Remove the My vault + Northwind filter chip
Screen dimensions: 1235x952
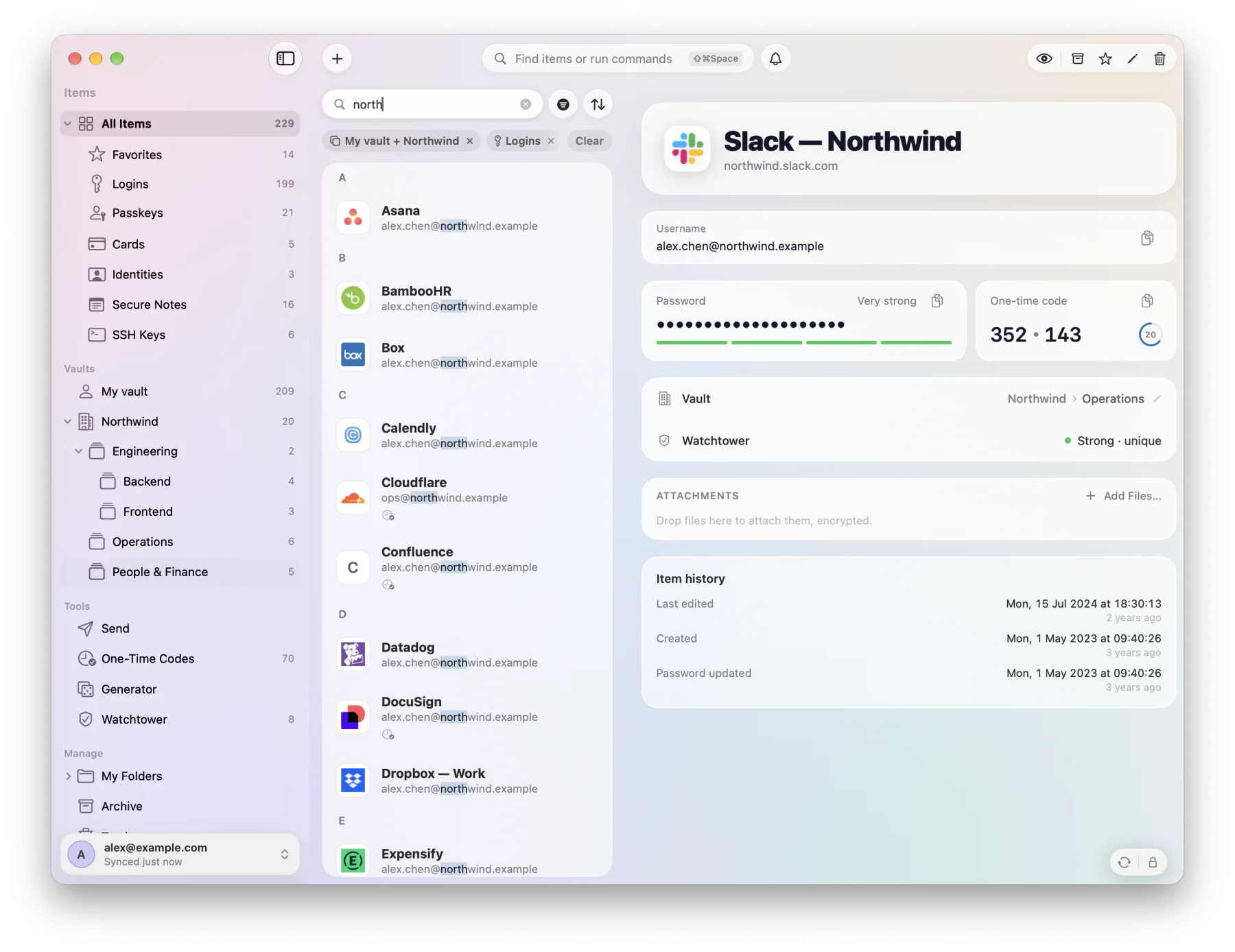(469, 141)
